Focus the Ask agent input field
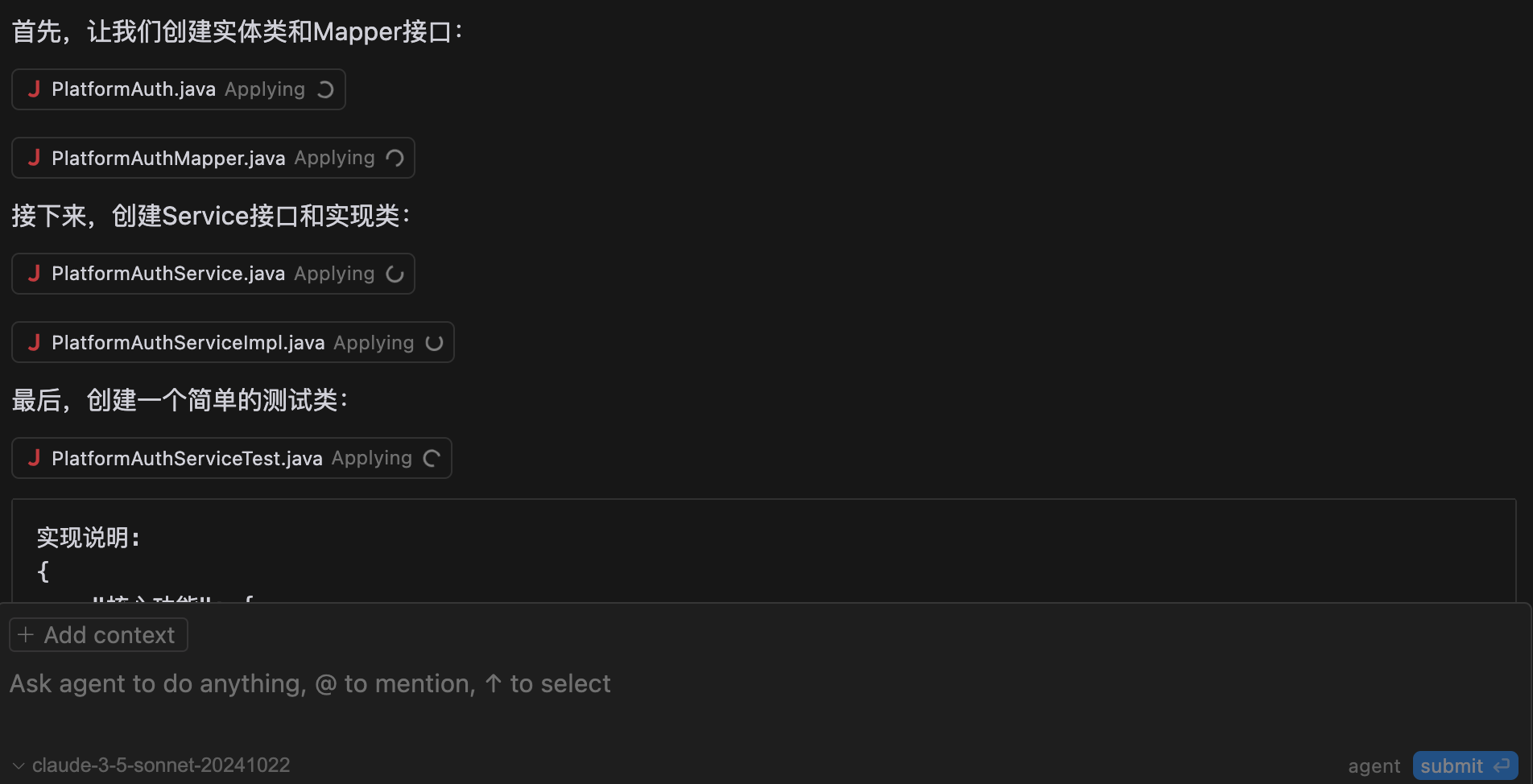This screenshot has height=784, width=1533. point(765,684)
